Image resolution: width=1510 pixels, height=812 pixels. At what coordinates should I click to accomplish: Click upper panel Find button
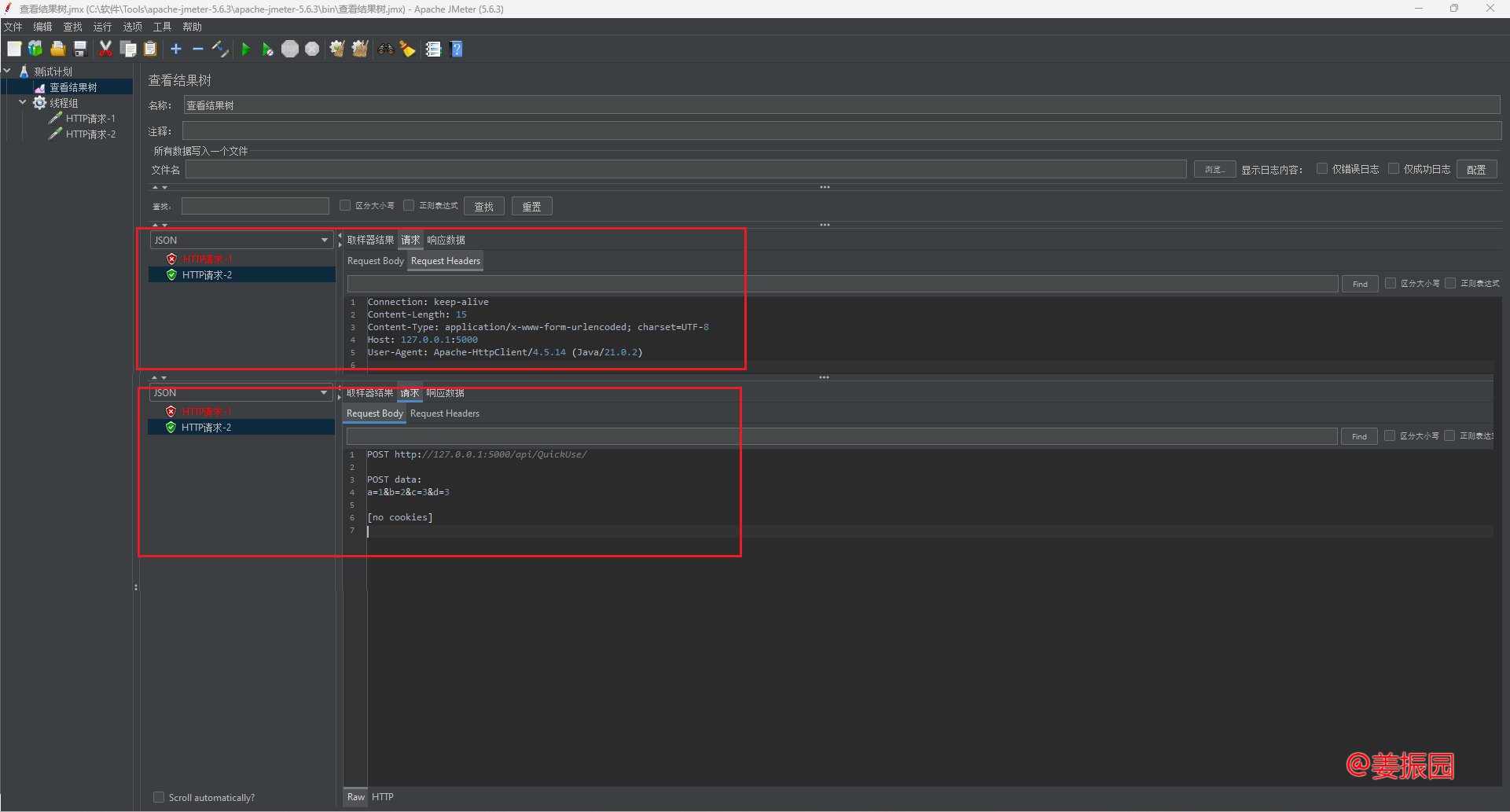(x=1360, y=284)
